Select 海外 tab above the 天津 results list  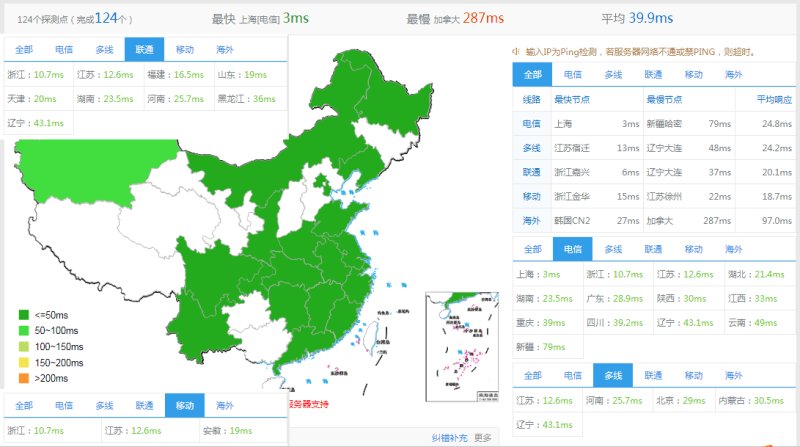pyautogui.click(x=224, y=49)
